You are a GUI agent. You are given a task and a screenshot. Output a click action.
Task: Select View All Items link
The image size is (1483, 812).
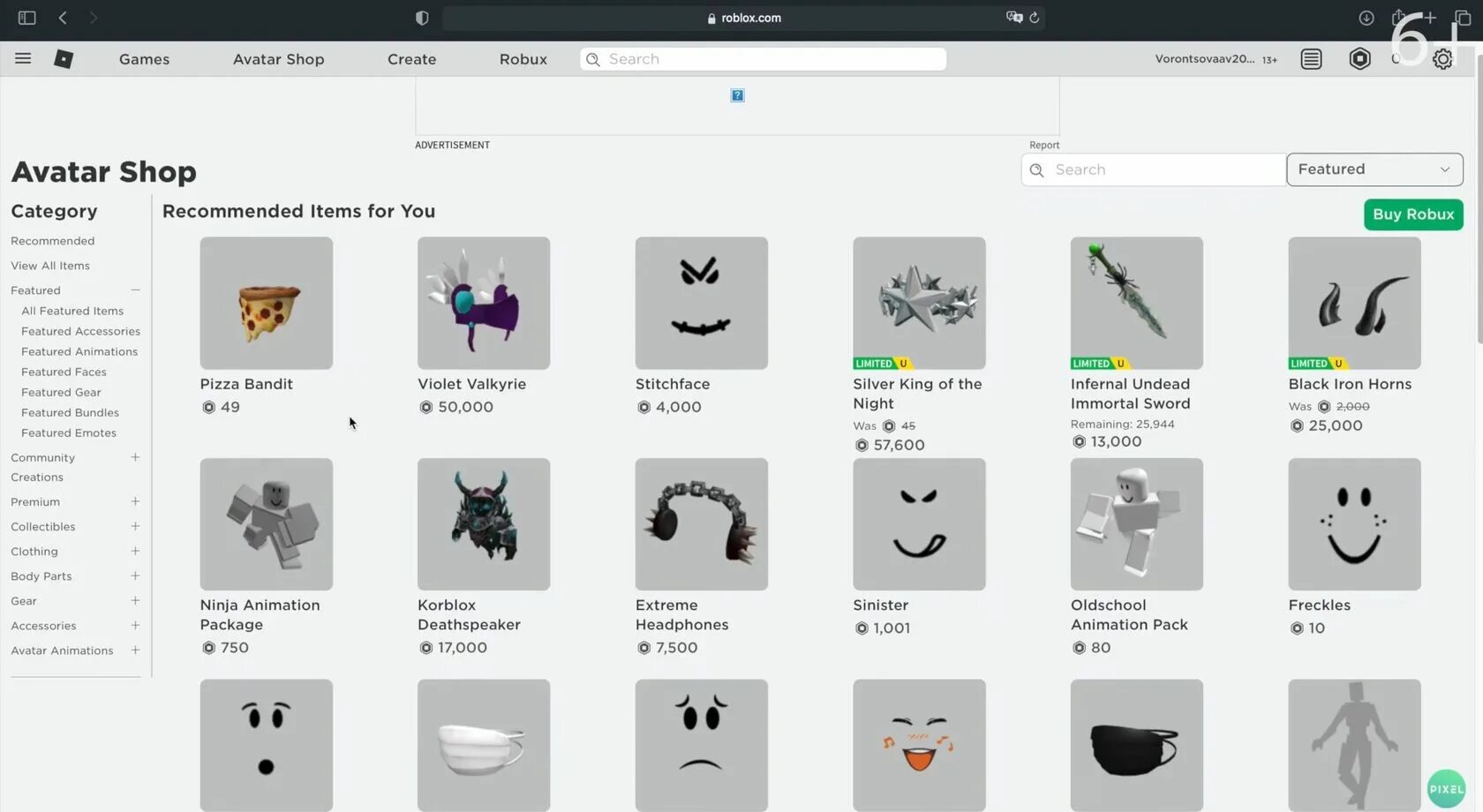click(50, 266)
